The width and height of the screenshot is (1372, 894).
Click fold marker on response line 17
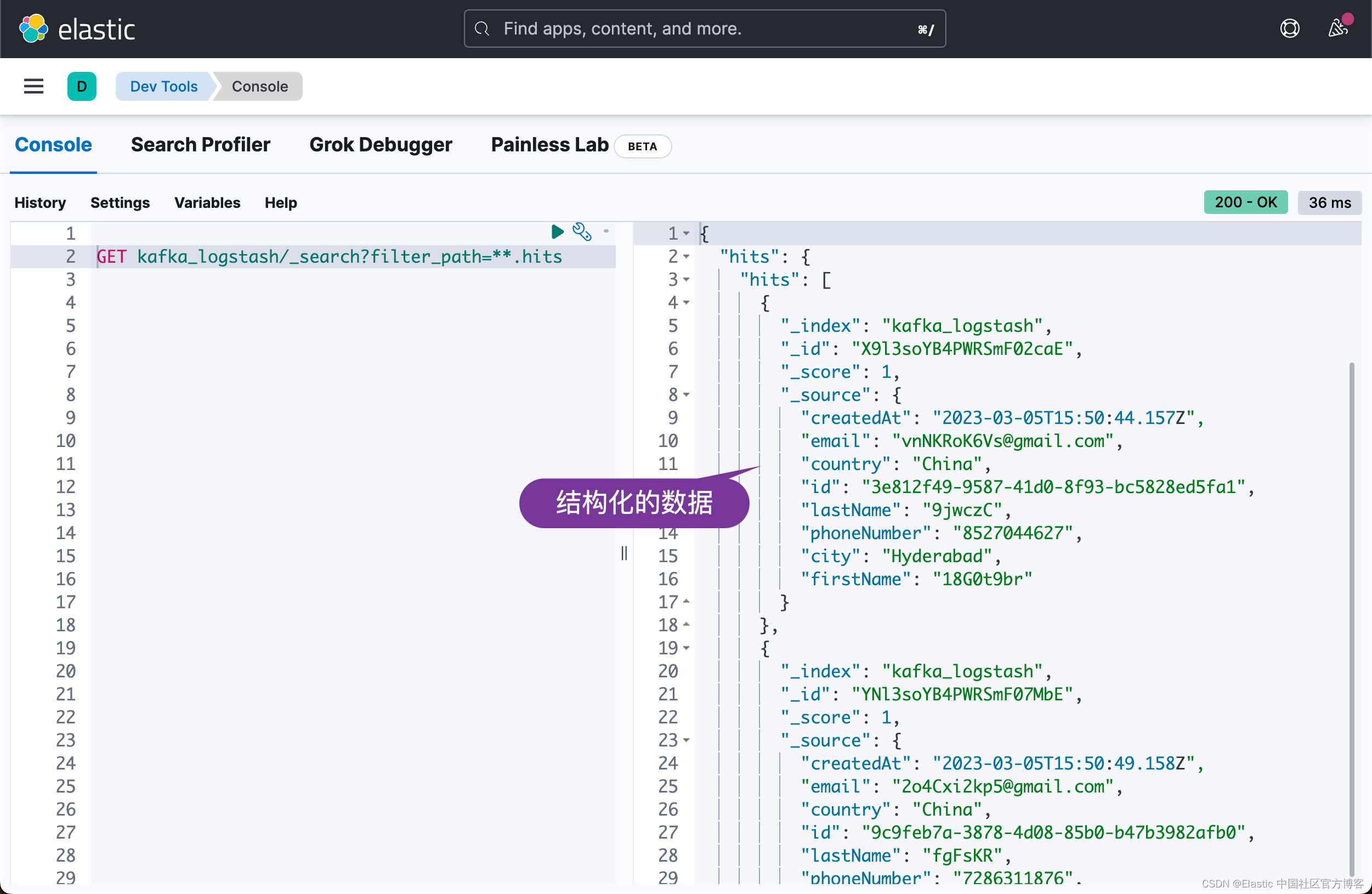(686, 602)
